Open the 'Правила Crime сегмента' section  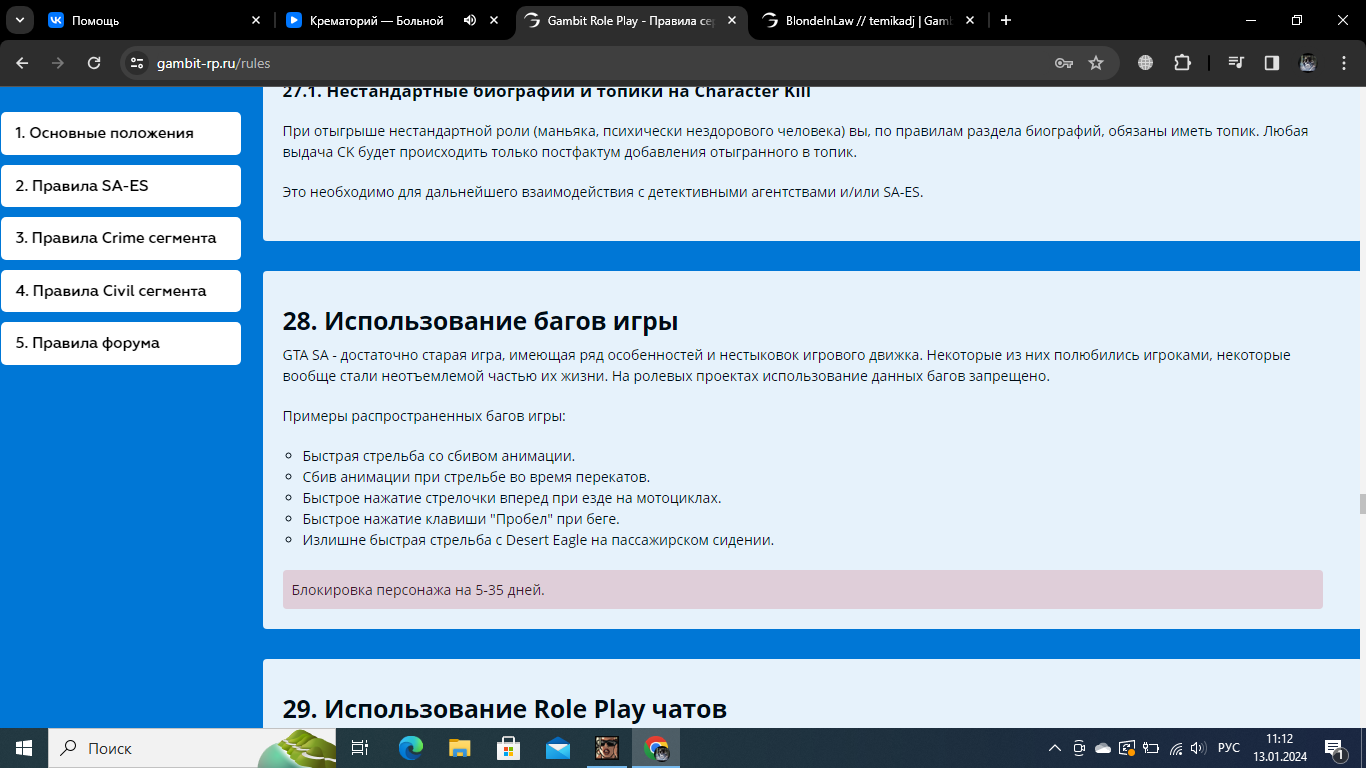(121, 238)
